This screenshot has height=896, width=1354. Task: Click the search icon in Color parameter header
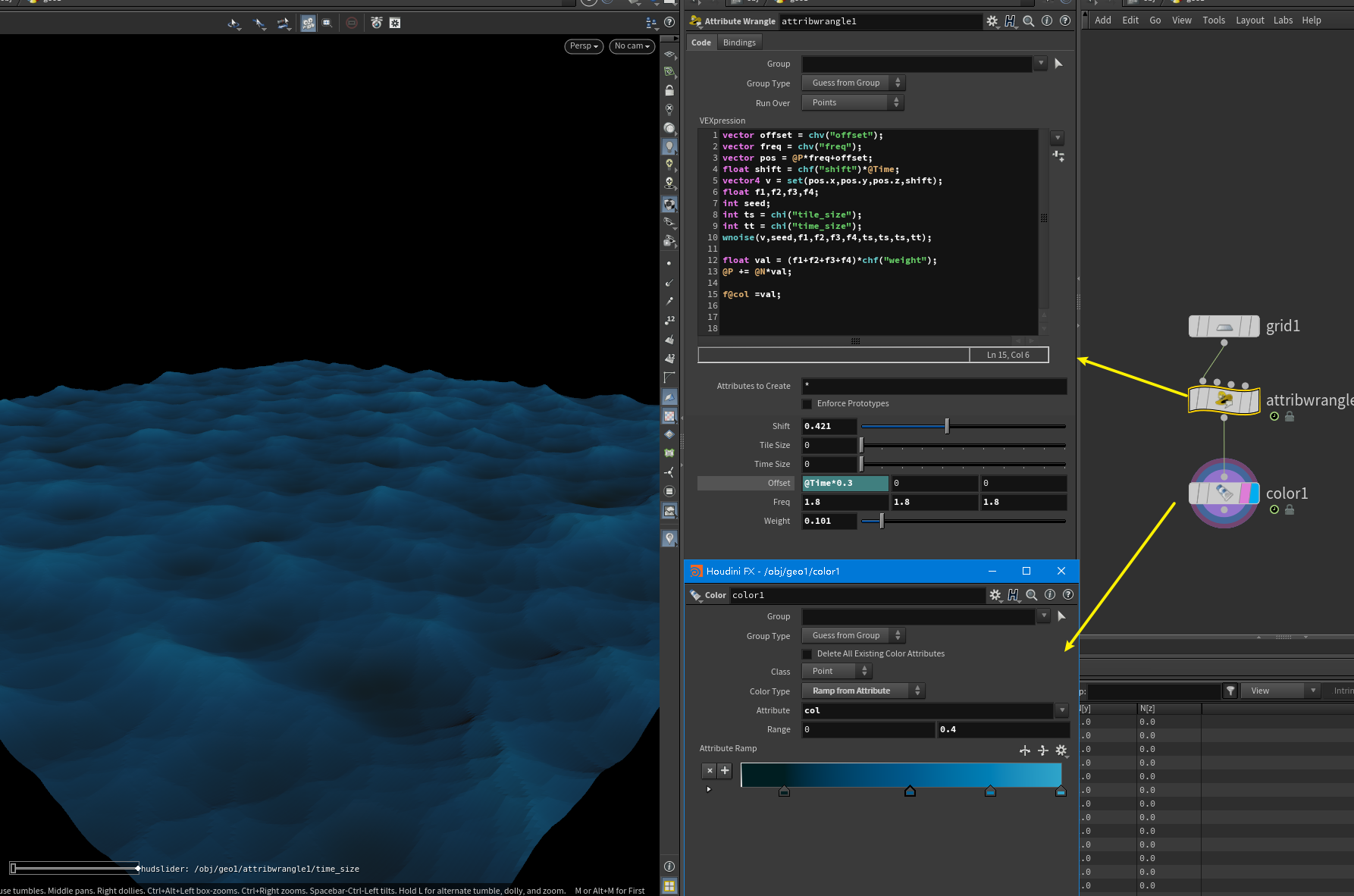click(1032, 595)
